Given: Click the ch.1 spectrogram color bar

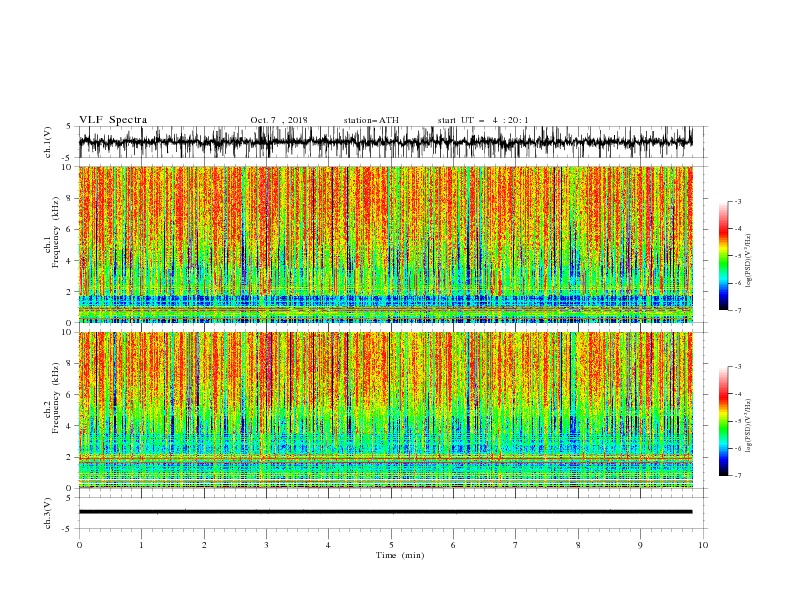Looking at the screenshot, I should click(x=724, y=256).
